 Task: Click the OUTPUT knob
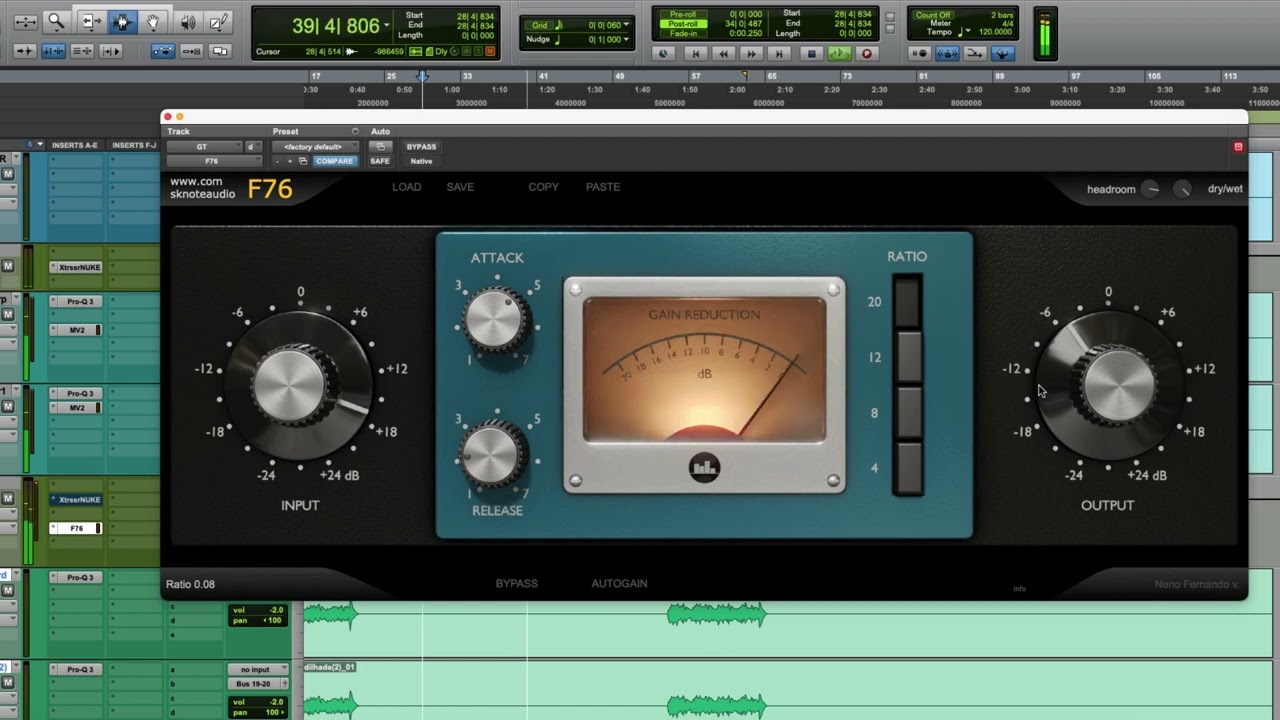[x=1108, y=386]
